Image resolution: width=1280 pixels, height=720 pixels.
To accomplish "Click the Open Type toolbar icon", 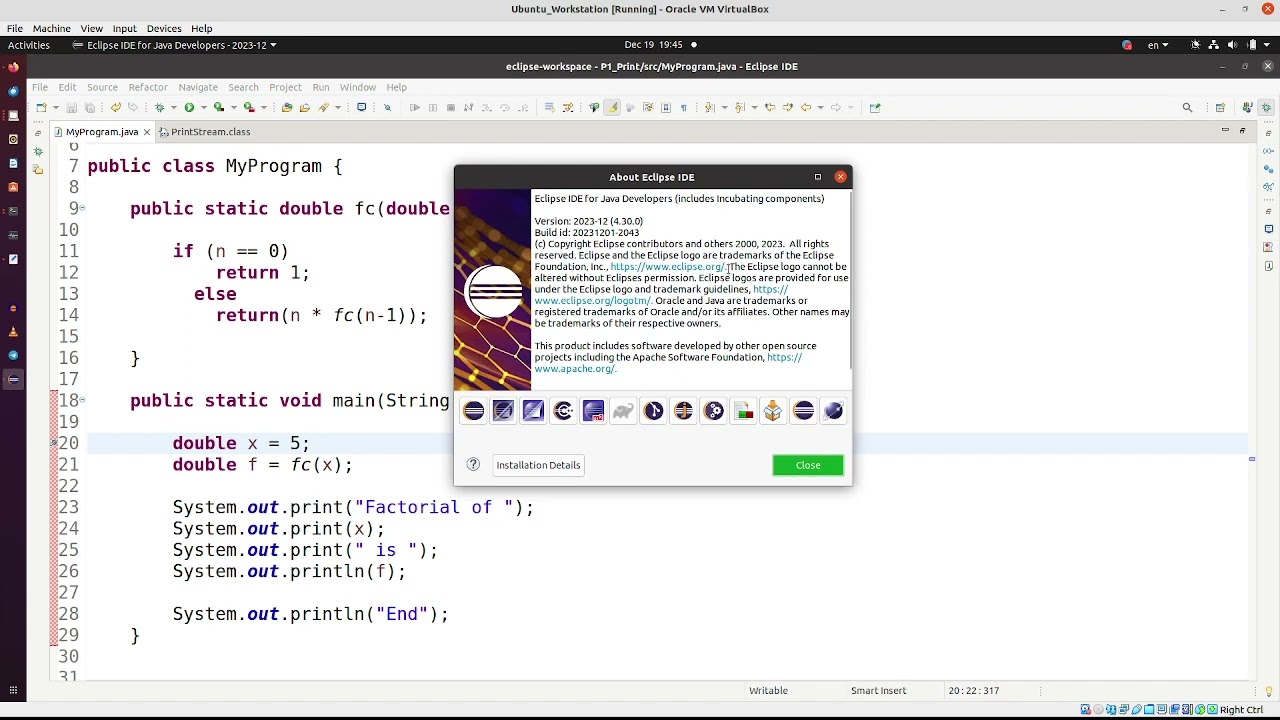I will (x=287, y=107).
